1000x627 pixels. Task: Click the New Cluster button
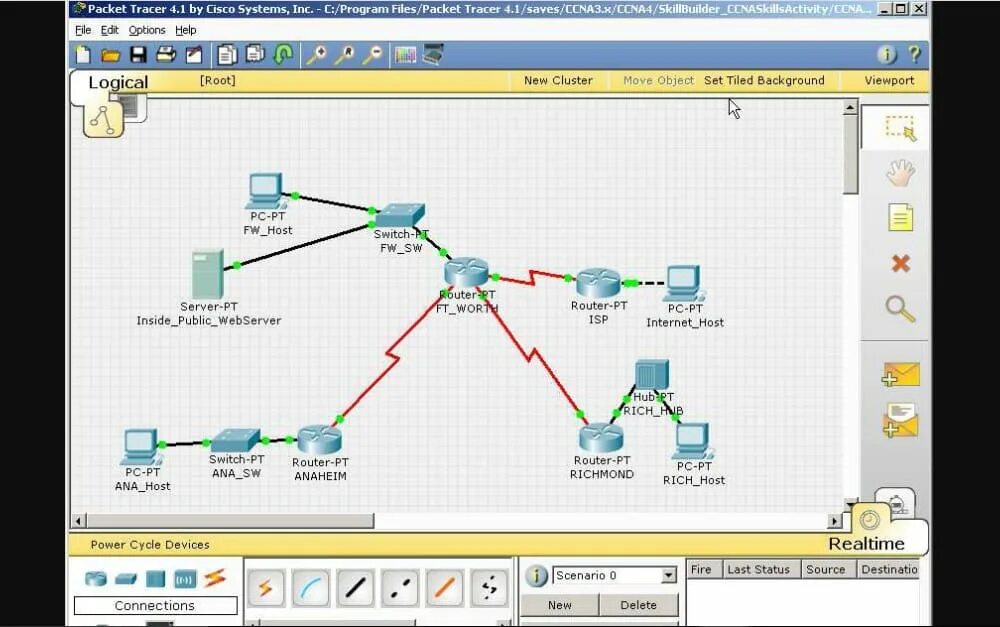[x=558, y=80]
